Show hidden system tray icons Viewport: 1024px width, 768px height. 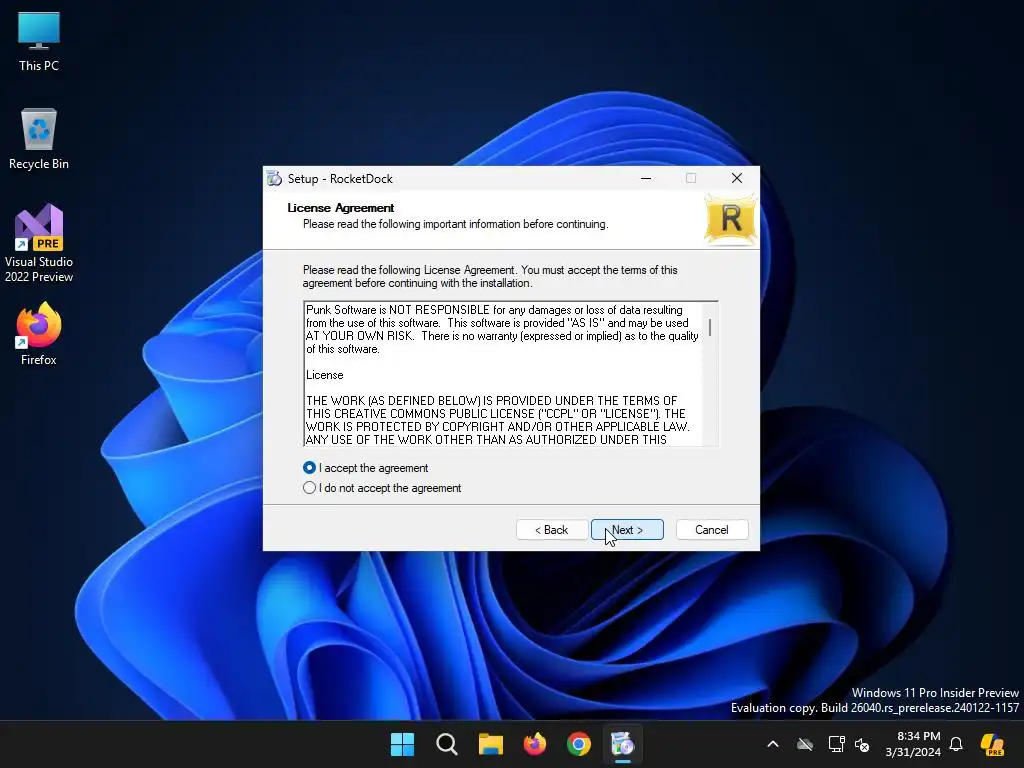coord(773,744)
